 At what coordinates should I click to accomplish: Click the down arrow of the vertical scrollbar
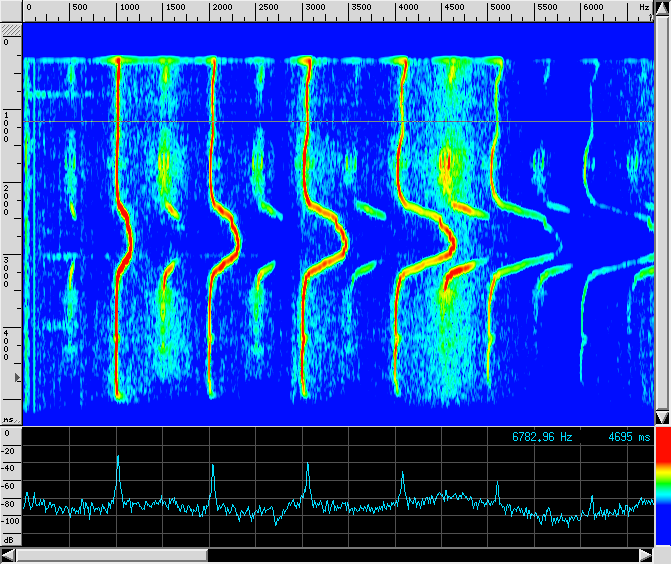coord(661,416)
